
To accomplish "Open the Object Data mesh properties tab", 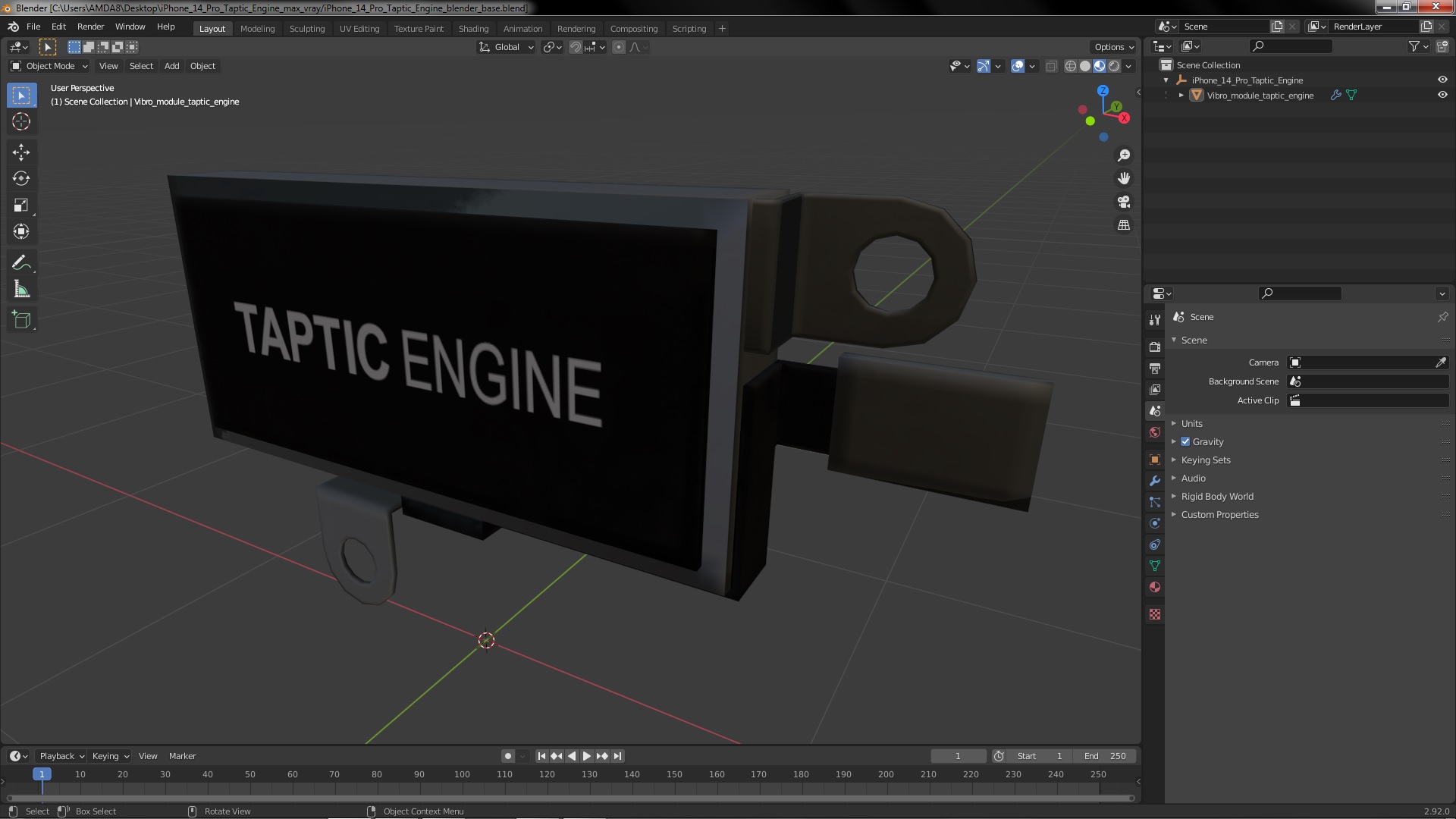I will (1155, 566).
